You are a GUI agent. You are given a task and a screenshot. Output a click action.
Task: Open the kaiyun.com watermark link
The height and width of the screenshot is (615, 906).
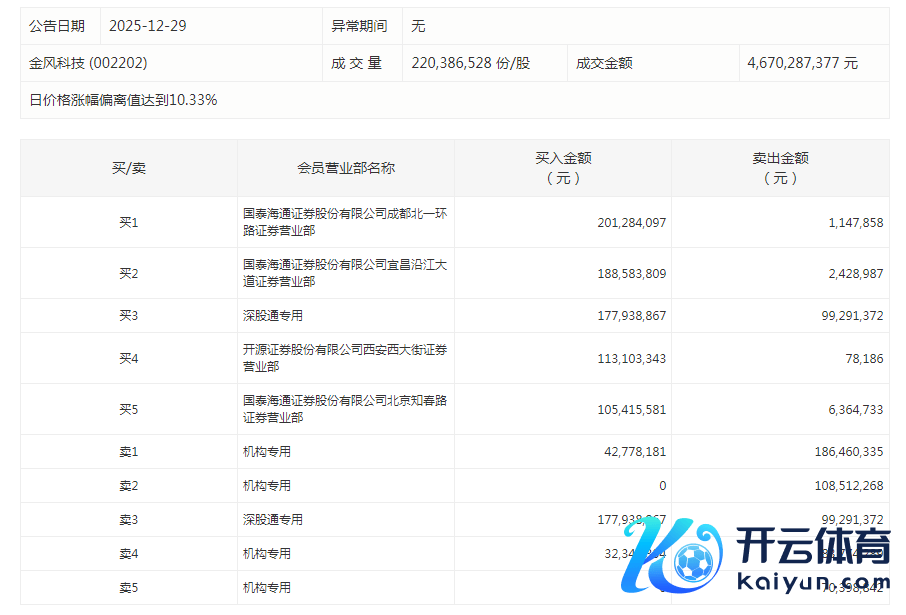coord(810,582)
